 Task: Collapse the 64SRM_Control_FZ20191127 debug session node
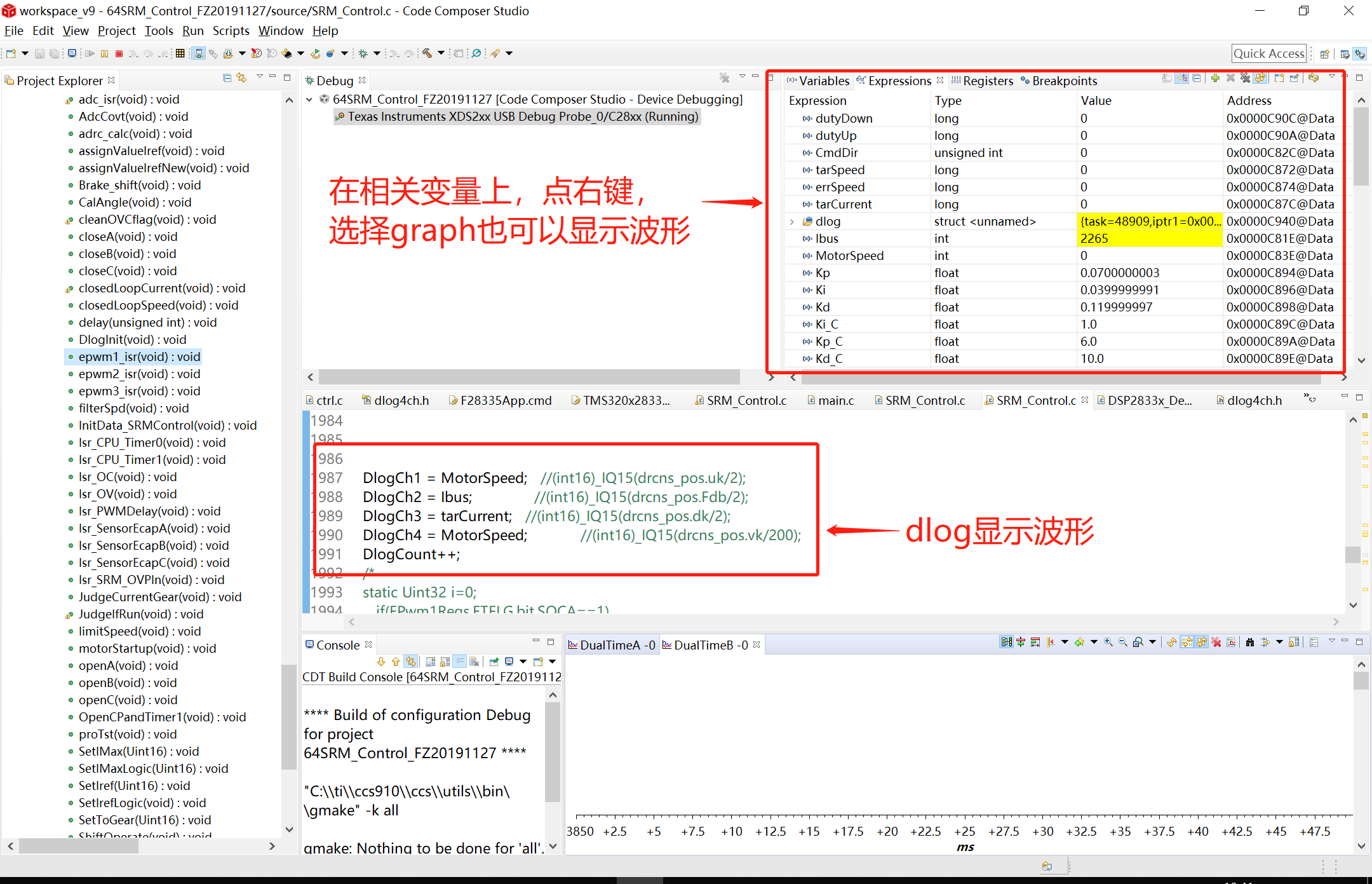pos(309,100)
